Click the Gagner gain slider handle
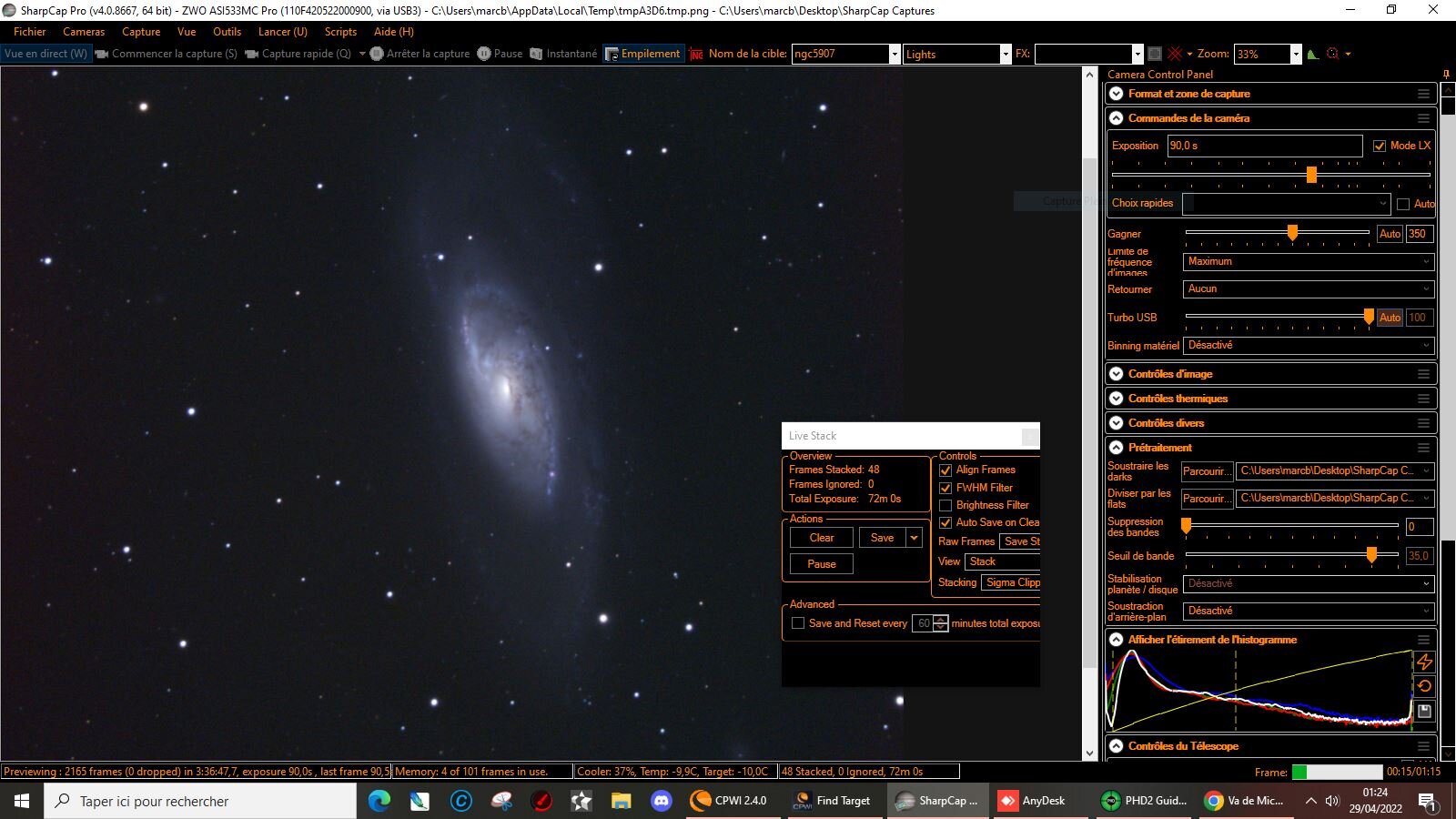 [1292, 234]
